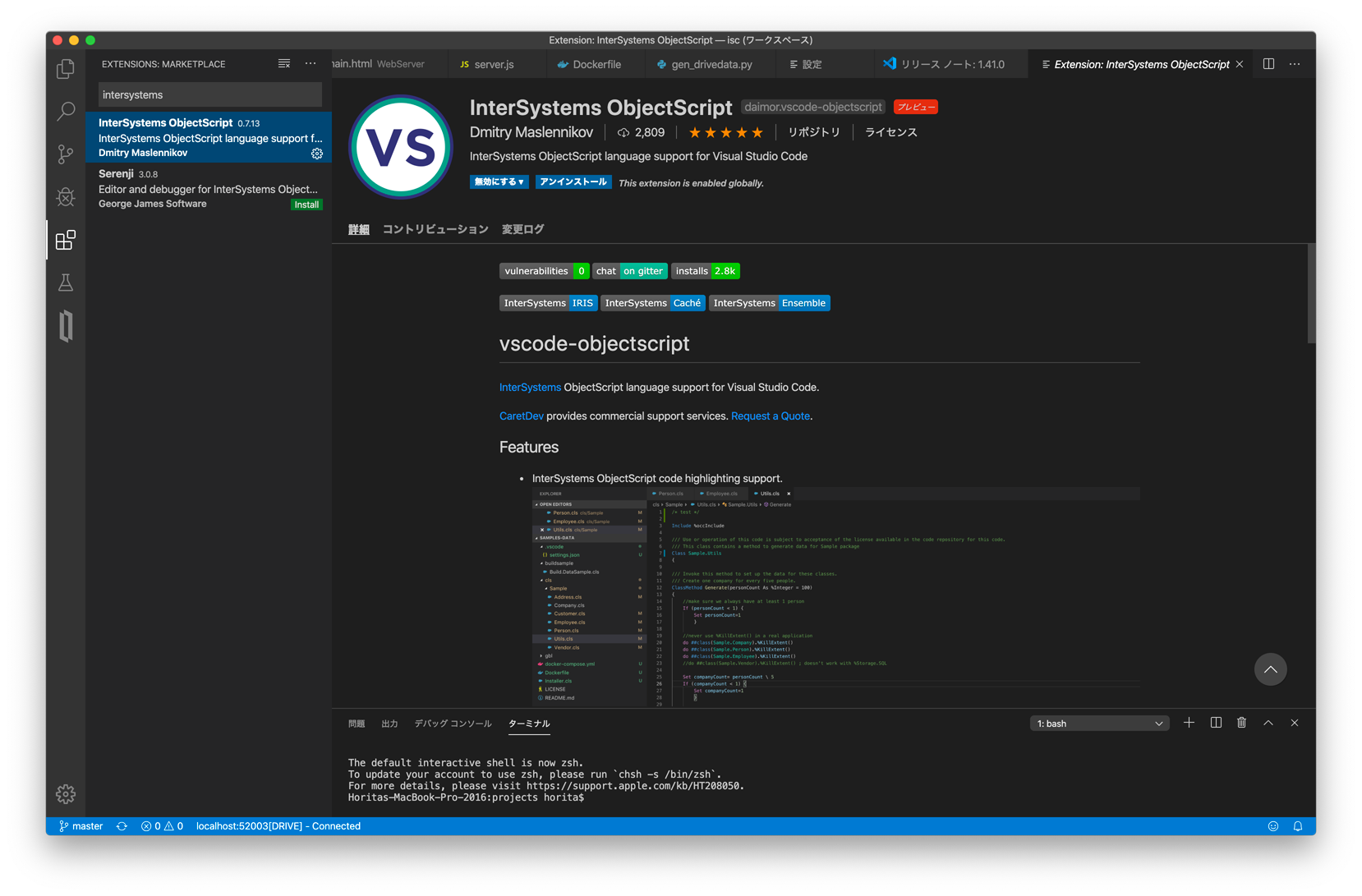Open editor more actions ellipsis
This screenshot has height=896, width=1362.
[1295, 64]
